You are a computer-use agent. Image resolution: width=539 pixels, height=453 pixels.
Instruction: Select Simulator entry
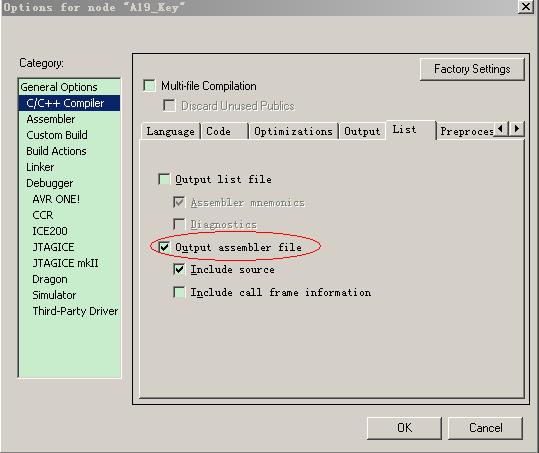tap(69, 295)
